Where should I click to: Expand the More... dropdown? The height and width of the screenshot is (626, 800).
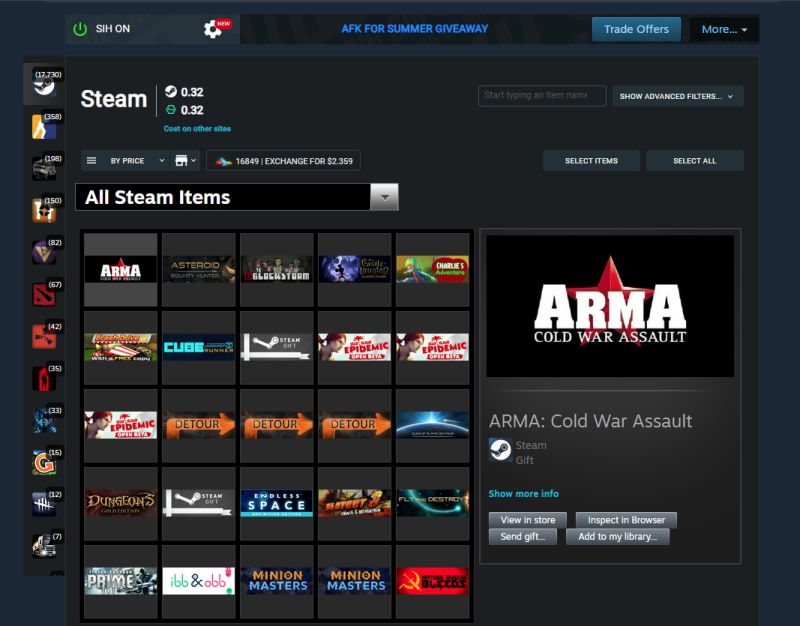click(x=724, y=30)
